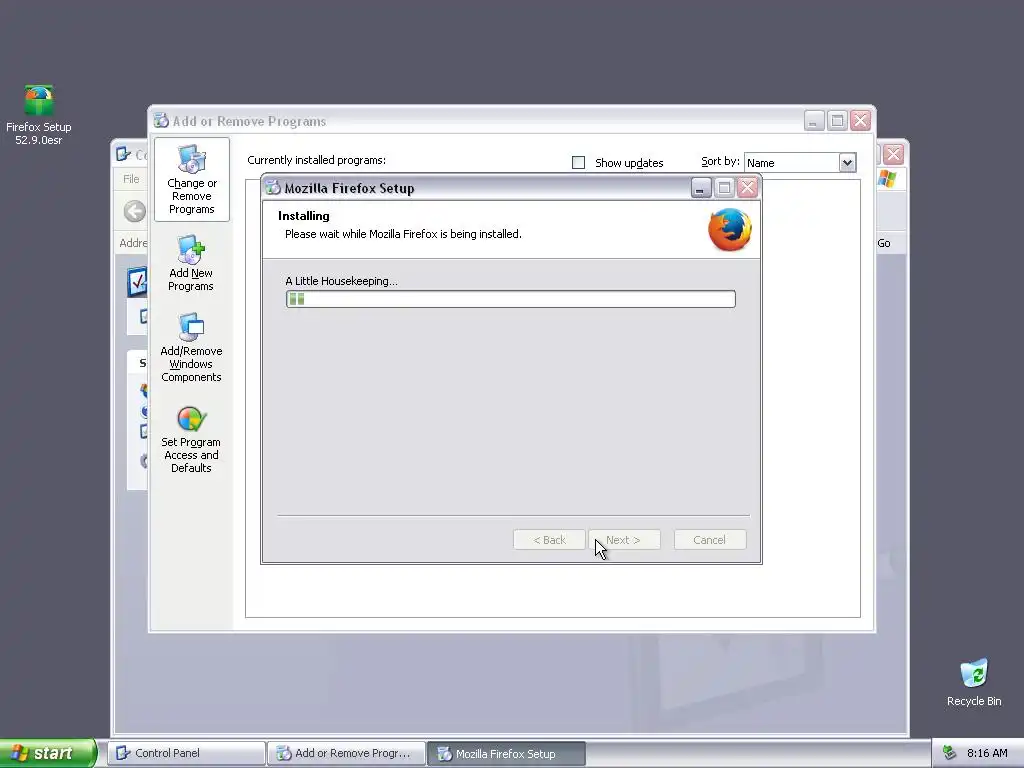1024x768 pixels.
Task: Open Set Program Access and Defaults
Action: click(x=191, y=440)
